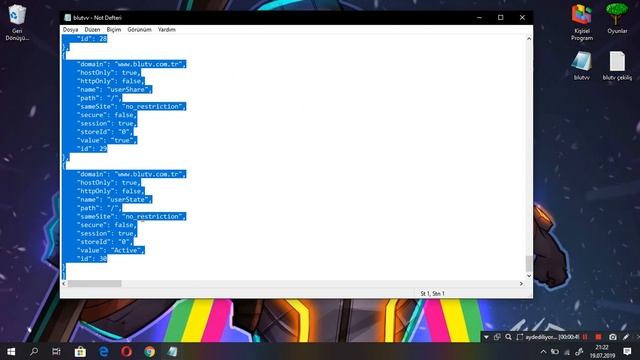Click the battery tray icon
The height and width of the screenshot is (360, 640).
[x=555, y=352]
